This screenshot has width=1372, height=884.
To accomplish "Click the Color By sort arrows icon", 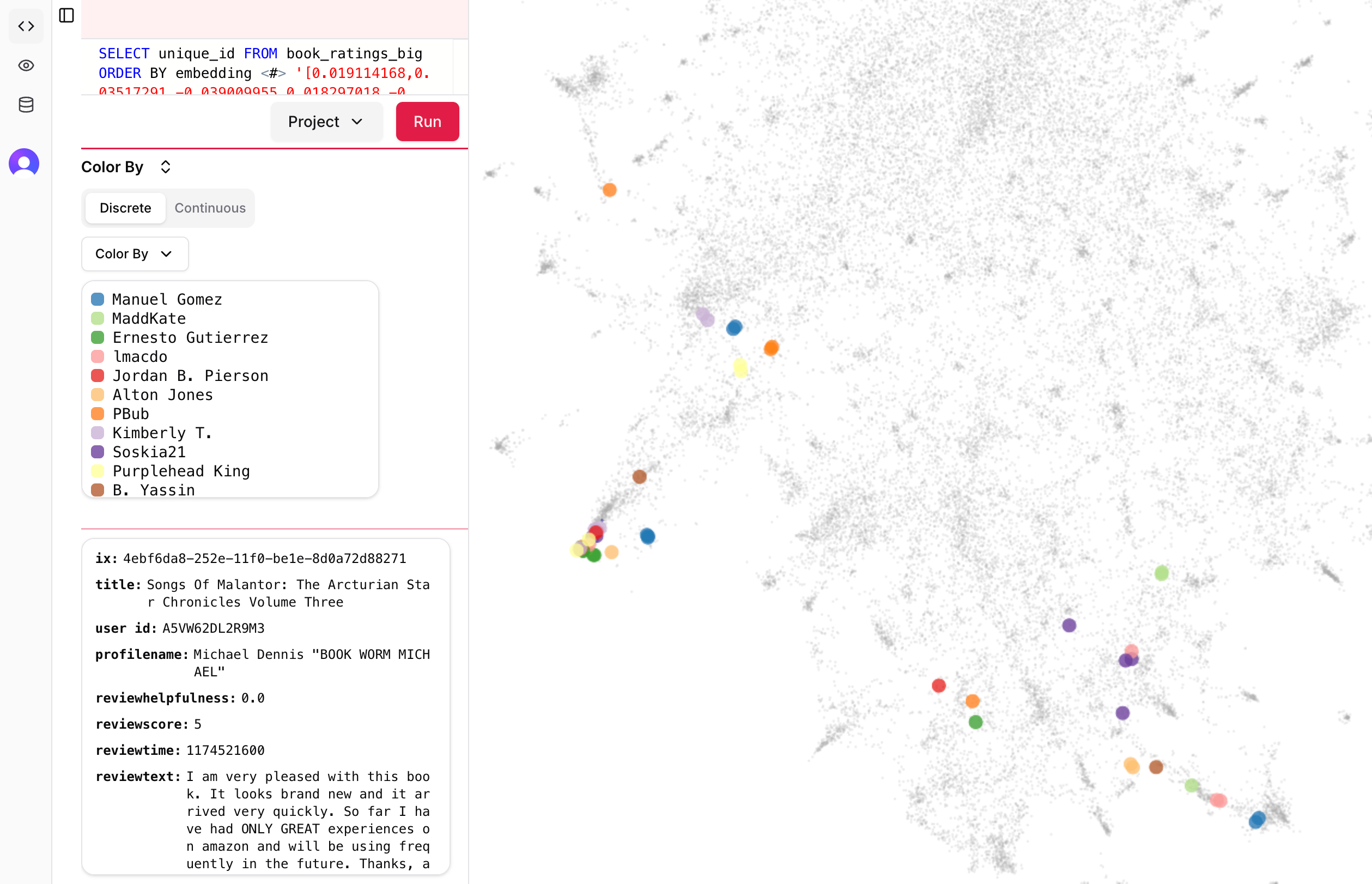I will pyautogui.click(x=165, y=167).
